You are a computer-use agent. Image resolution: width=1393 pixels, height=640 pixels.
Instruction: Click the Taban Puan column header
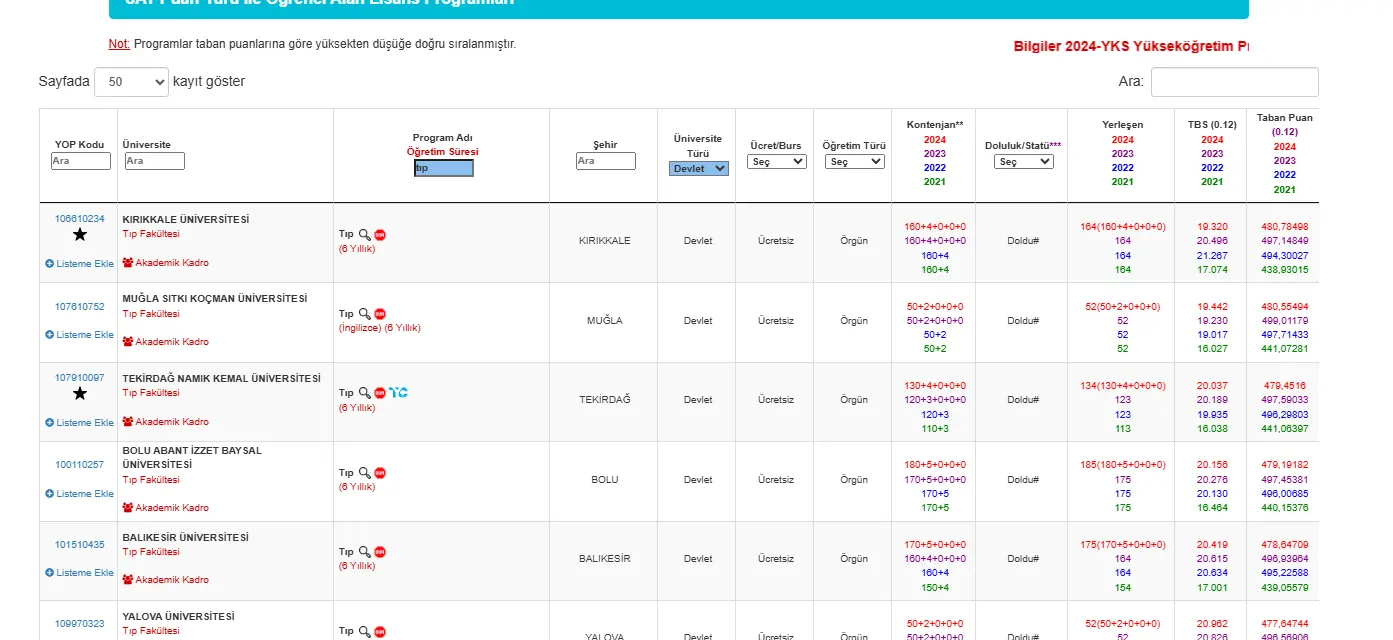1284,118
